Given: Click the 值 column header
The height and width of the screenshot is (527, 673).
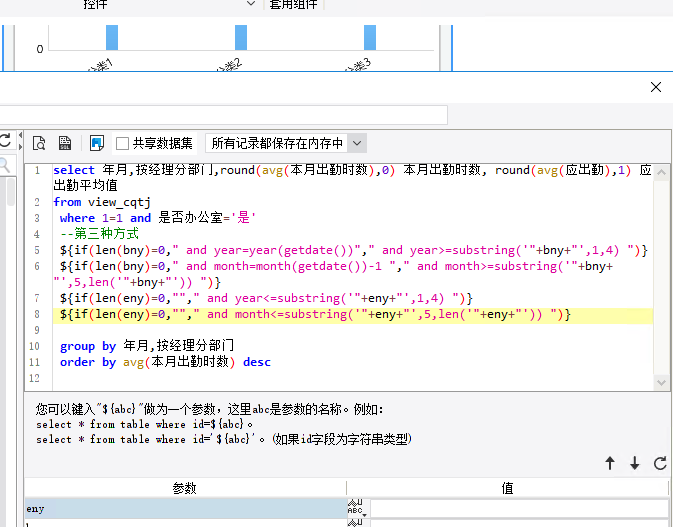Looking at the screenshot, I should [507, 488].
